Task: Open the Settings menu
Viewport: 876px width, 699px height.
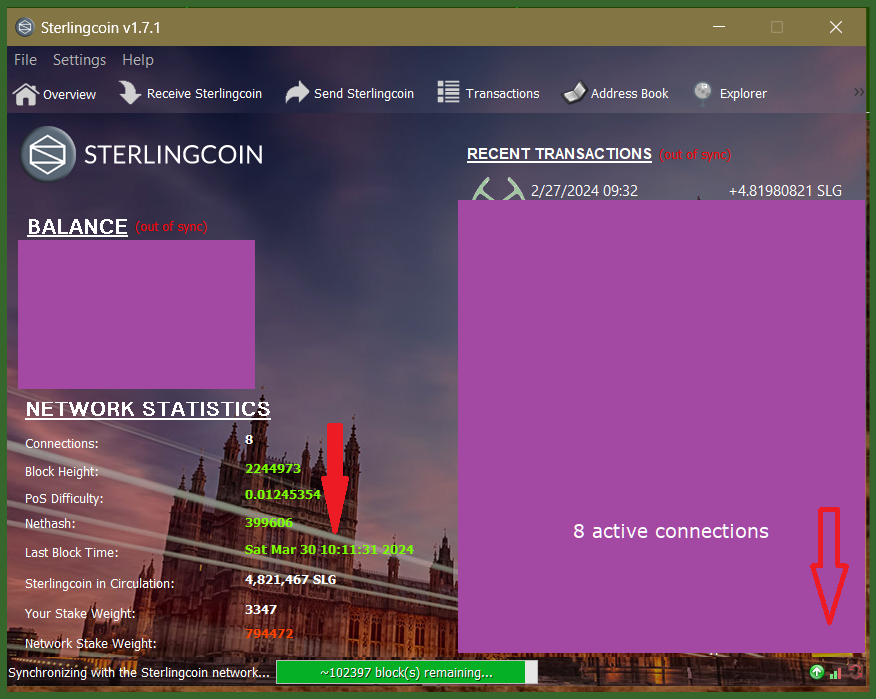Action: tap(79, 60)
